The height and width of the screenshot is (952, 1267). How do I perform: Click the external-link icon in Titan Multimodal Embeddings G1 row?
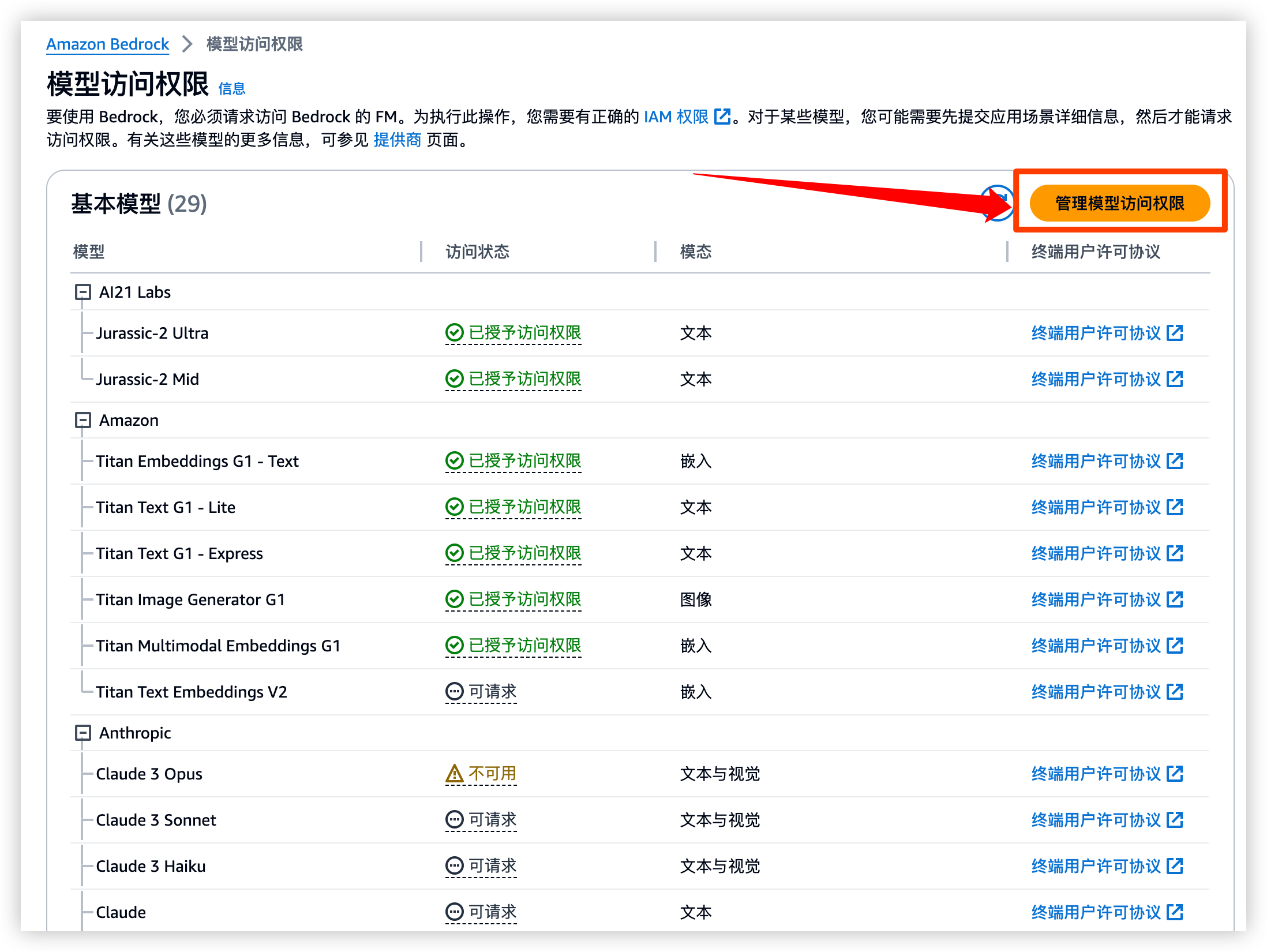[x=1175, y=646]
